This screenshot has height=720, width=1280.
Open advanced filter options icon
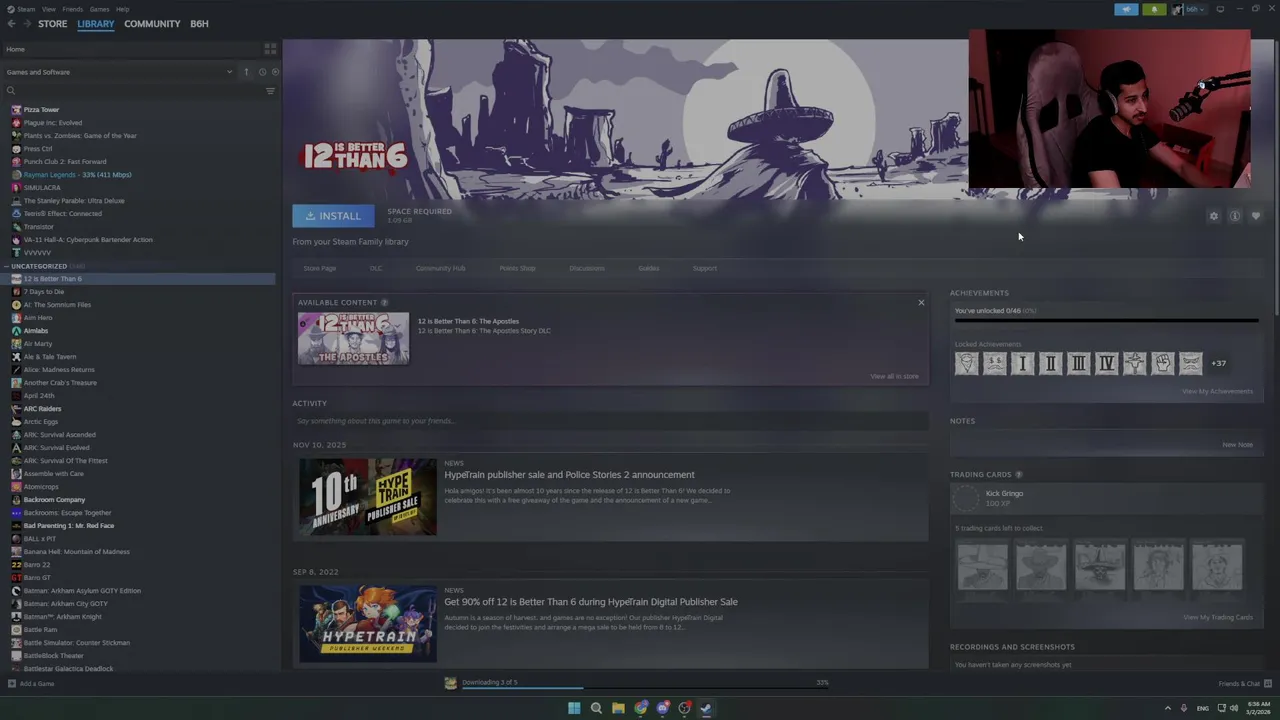[270, 91]
